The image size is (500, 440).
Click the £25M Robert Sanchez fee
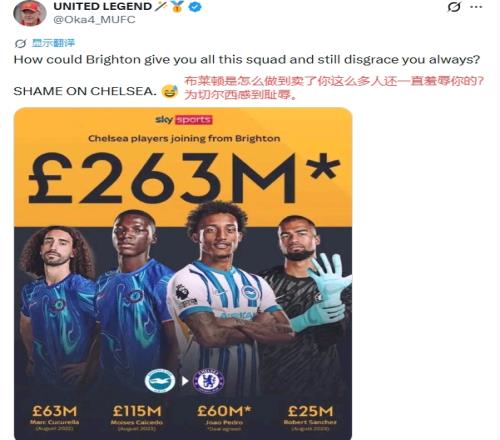click(310, 411)
